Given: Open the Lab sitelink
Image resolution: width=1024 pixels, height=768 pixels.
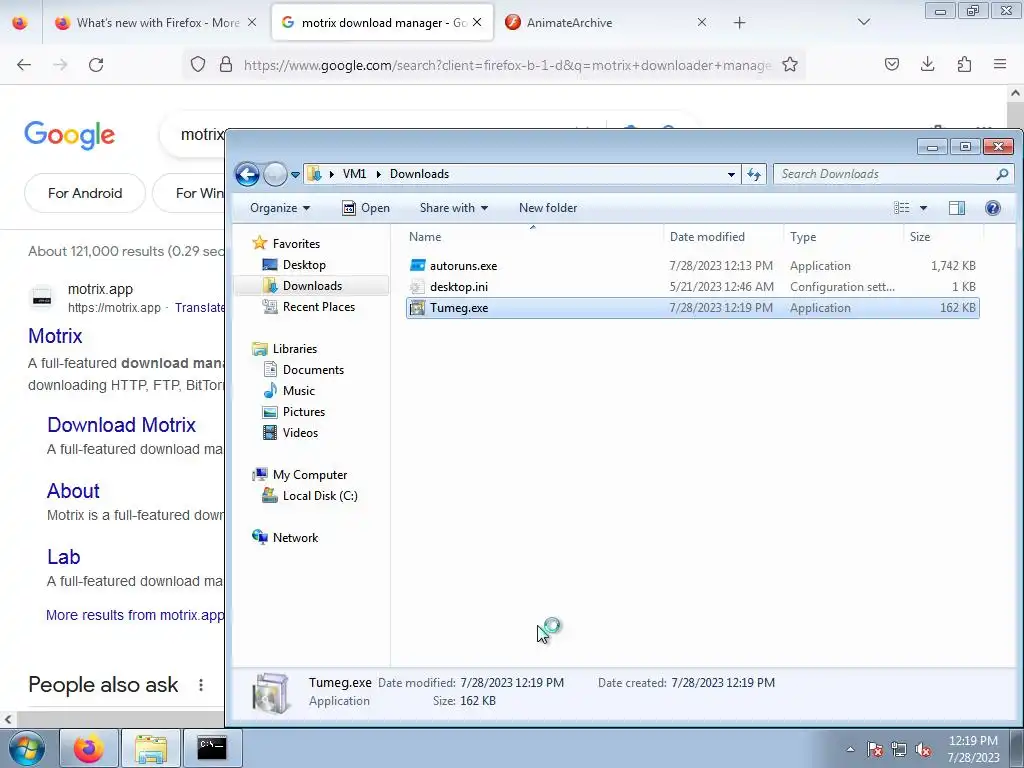Looking at the screenshot, I should pyautogui.click(x=63, y=556).
